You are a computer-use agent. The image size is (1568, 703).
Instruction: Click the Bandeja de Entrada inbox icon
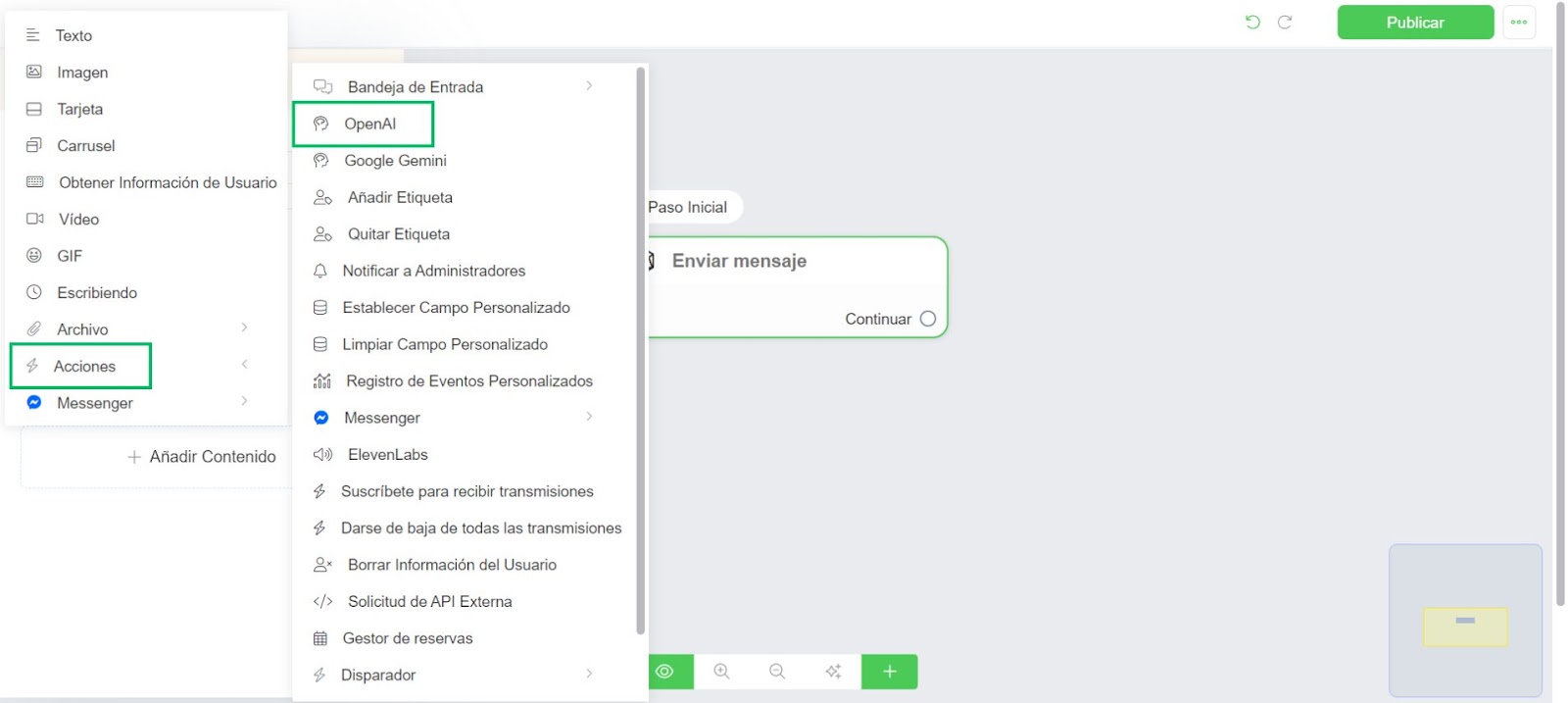coord(322,86)
